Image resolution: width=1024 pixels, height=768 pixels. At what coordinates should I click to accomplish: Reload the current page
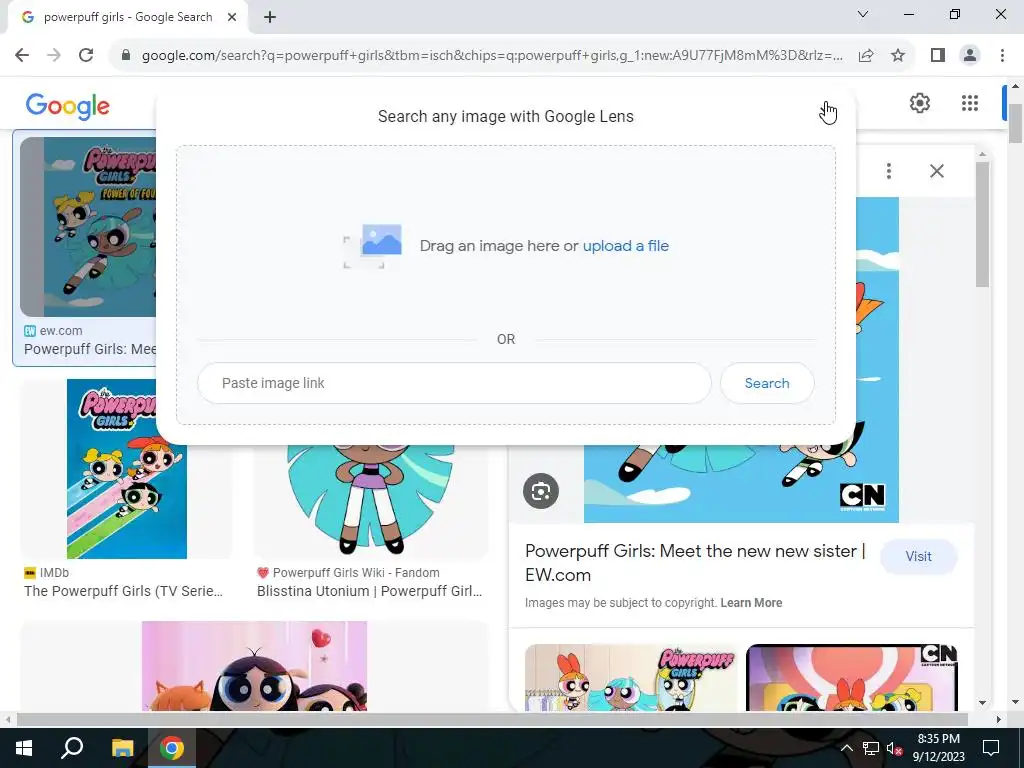[x=86, y=55]
